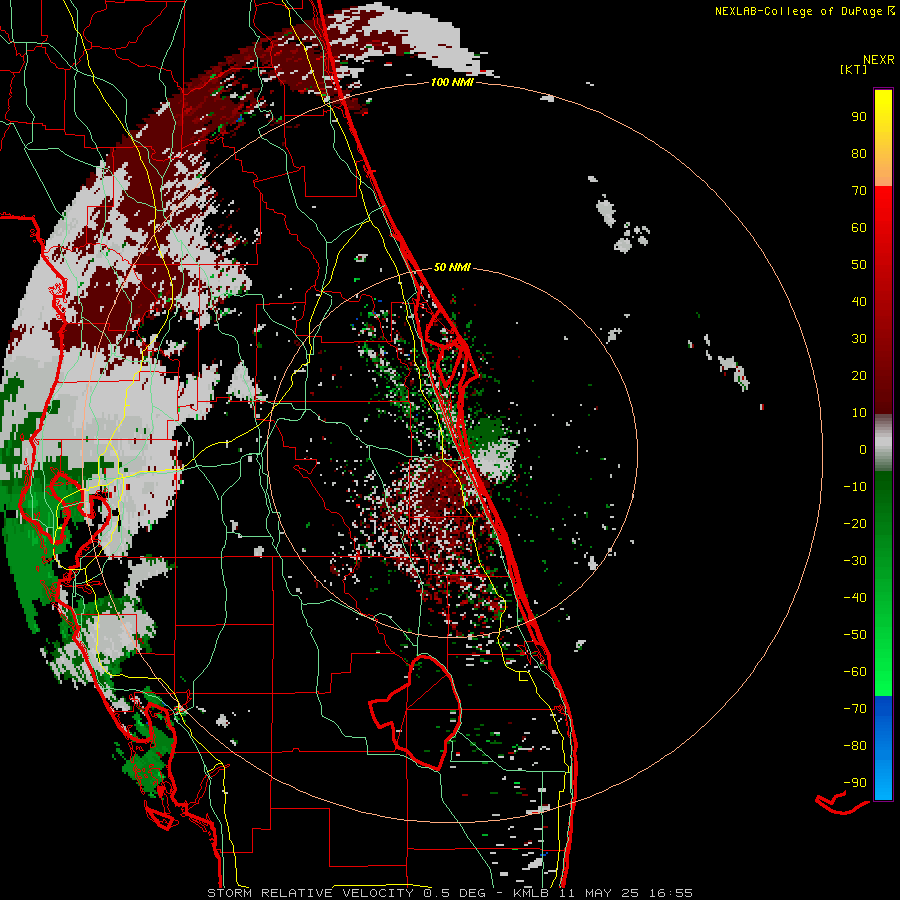900x900 pixels.
Task: Click the positive 50 knot scale value
Action: coord(859,265)
